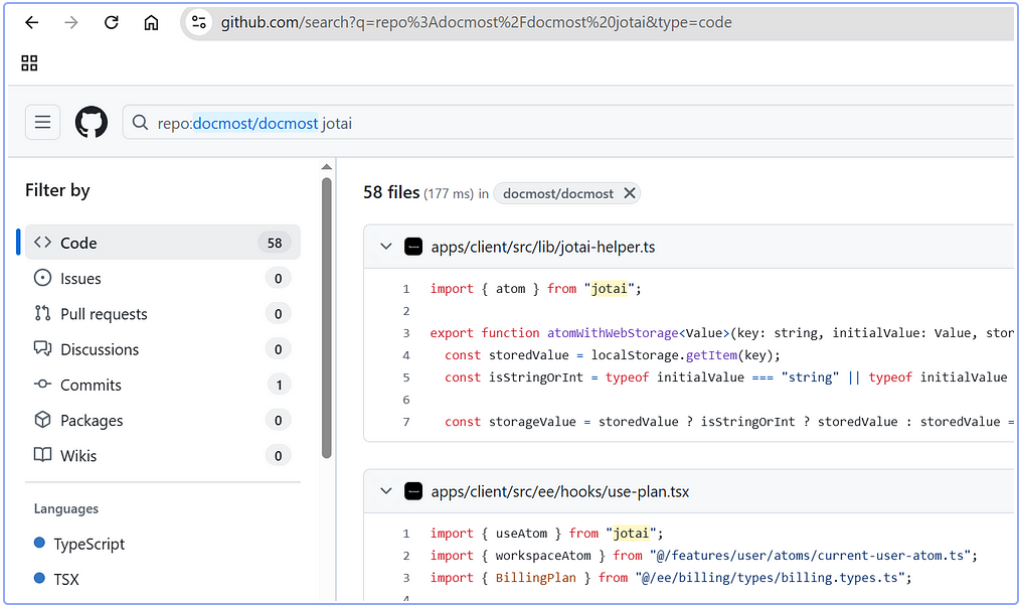This screenshot has width=1020, height=605.
Task: Click the Pull requests branch icon
Action: tap(42, 314)
